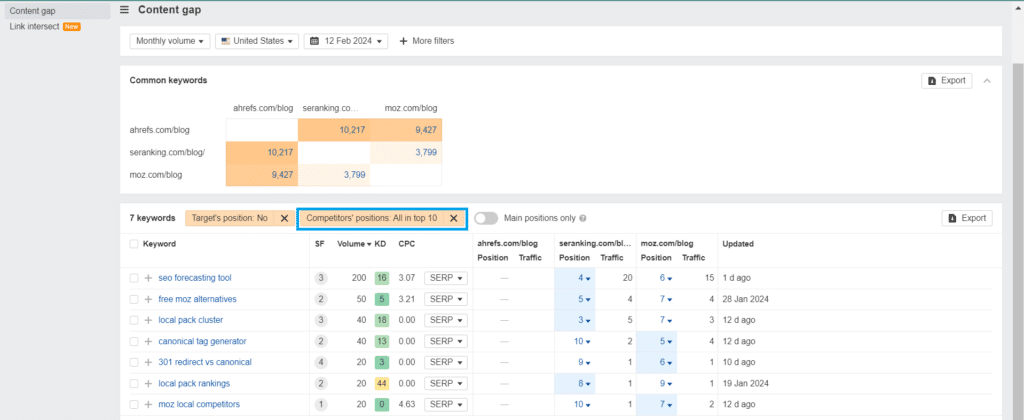Viewport: 1024px width, 420px height.
Task: Open the hamburger menu beside Content gap
Action: tap(125, 10)
